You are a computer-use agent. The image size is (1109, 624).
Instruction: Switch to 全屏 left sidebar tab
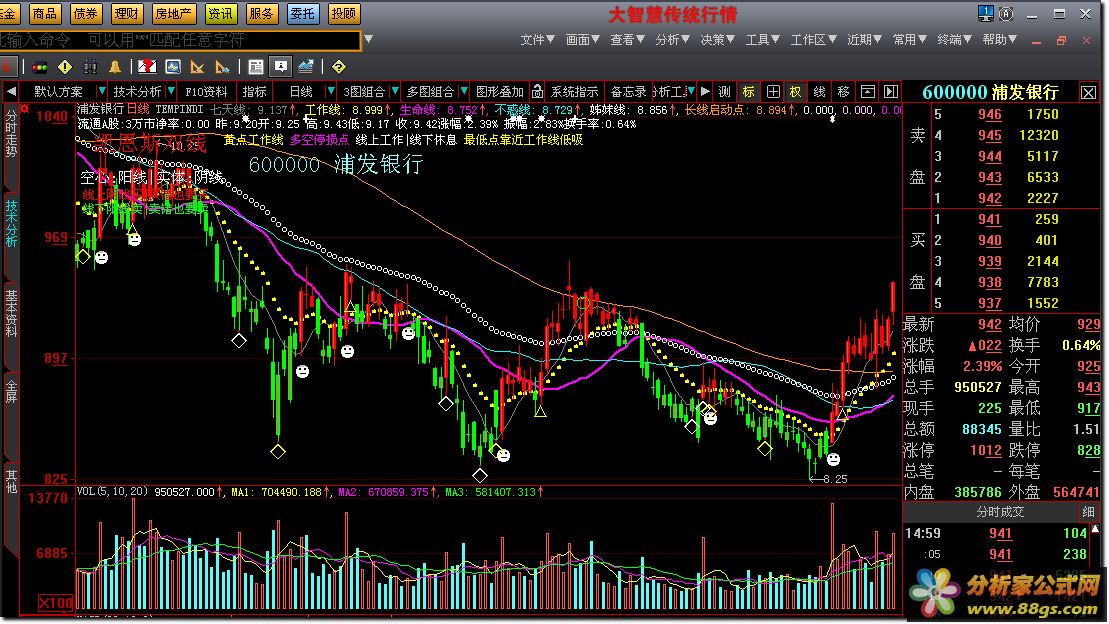[x=11, y=391]
